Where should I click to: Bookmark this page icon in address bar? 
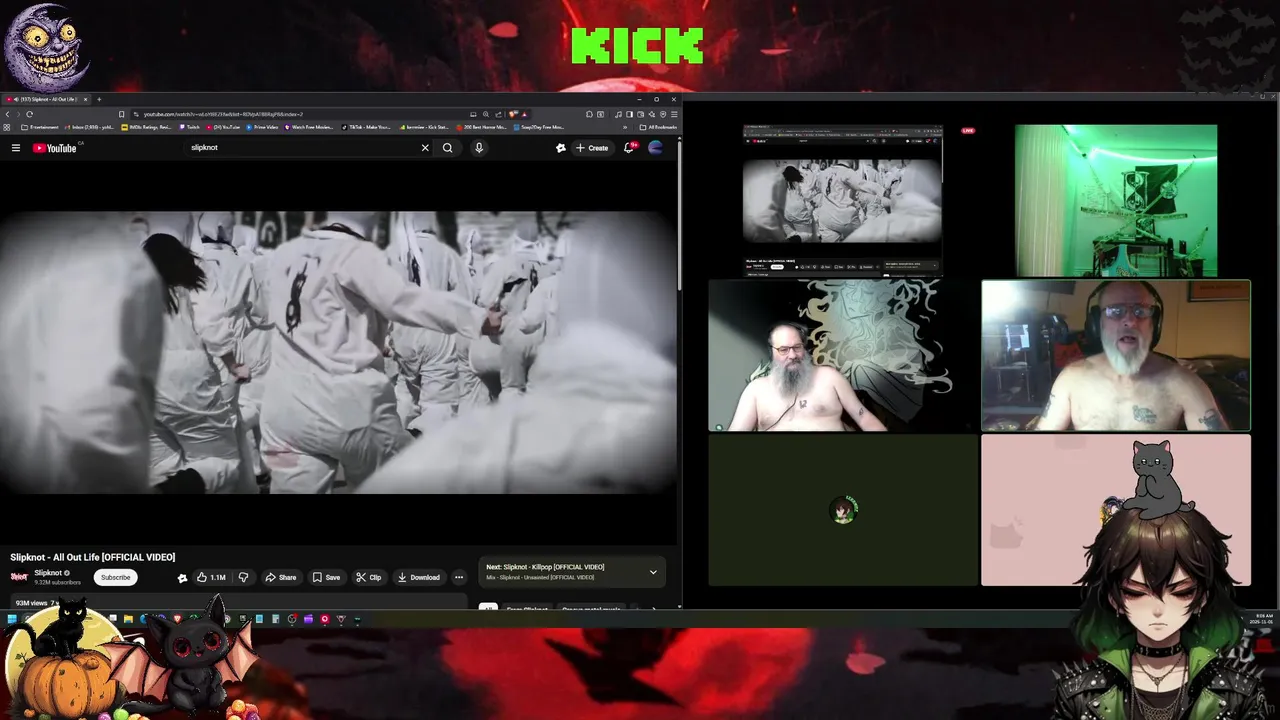pyautogui.click(x=121, y=114)
